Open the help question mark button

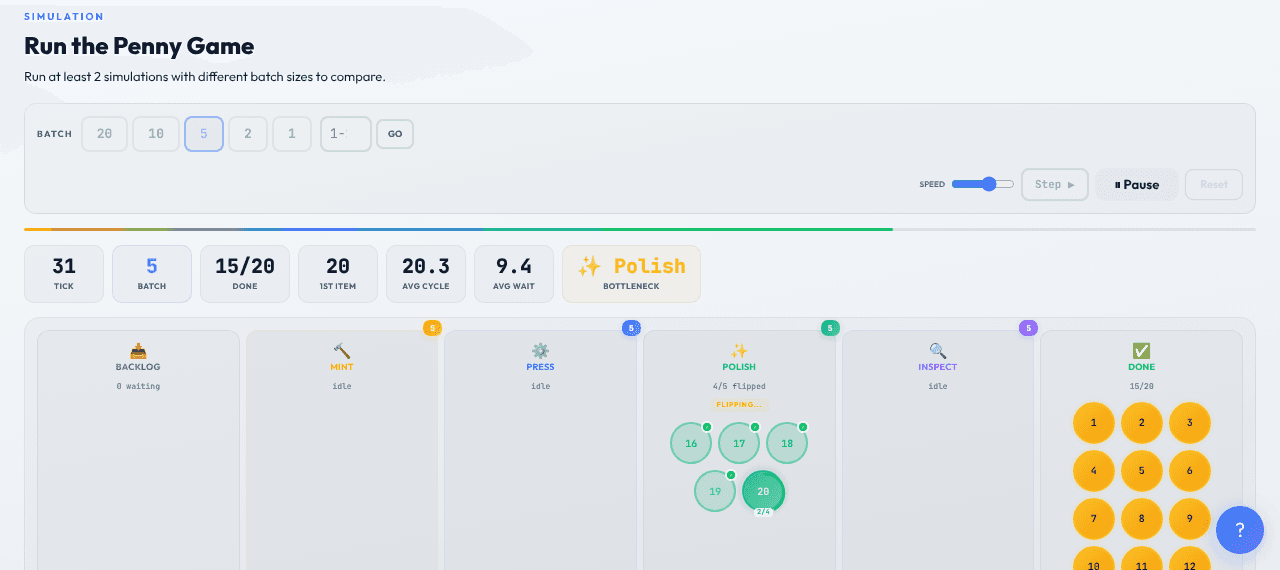[1240, 530]
